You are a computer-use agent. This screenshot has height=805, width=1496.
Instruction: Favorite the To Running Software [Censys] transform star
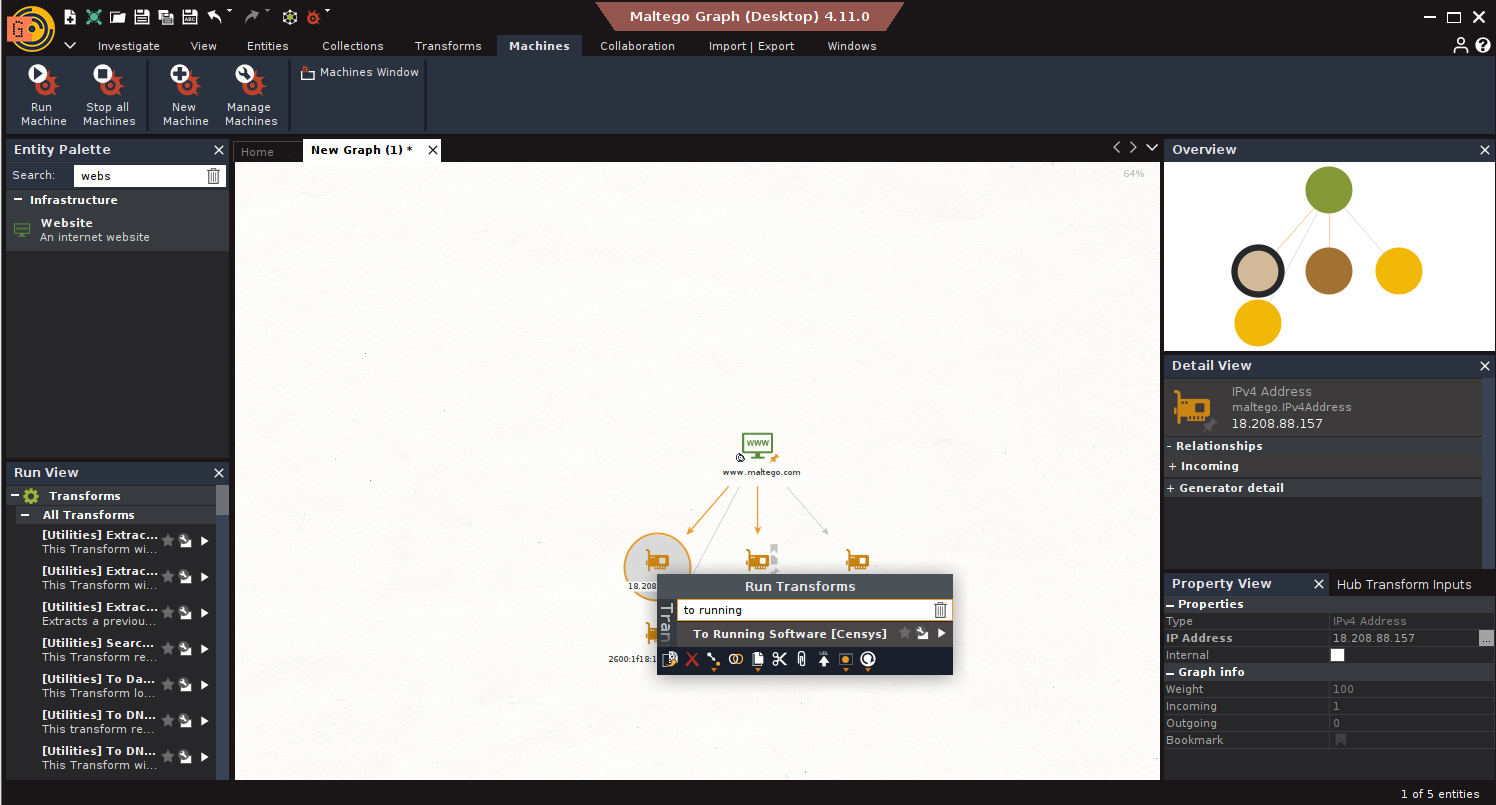[x=905, y=633]
